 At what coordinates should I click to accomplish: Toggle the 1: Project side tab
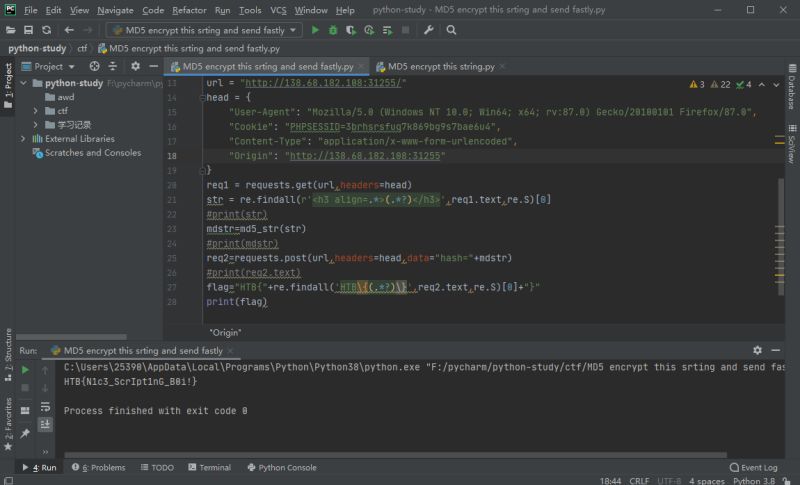tap(8, 86)
